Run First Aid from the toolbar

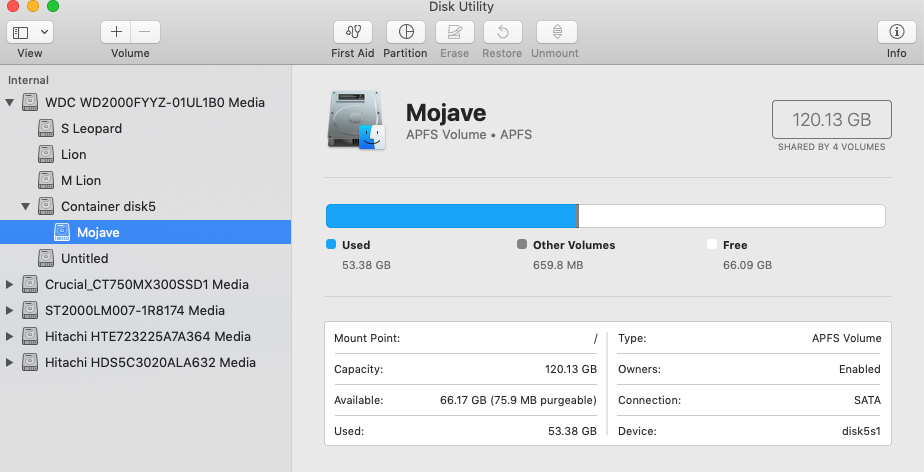(x=352, y=32)
